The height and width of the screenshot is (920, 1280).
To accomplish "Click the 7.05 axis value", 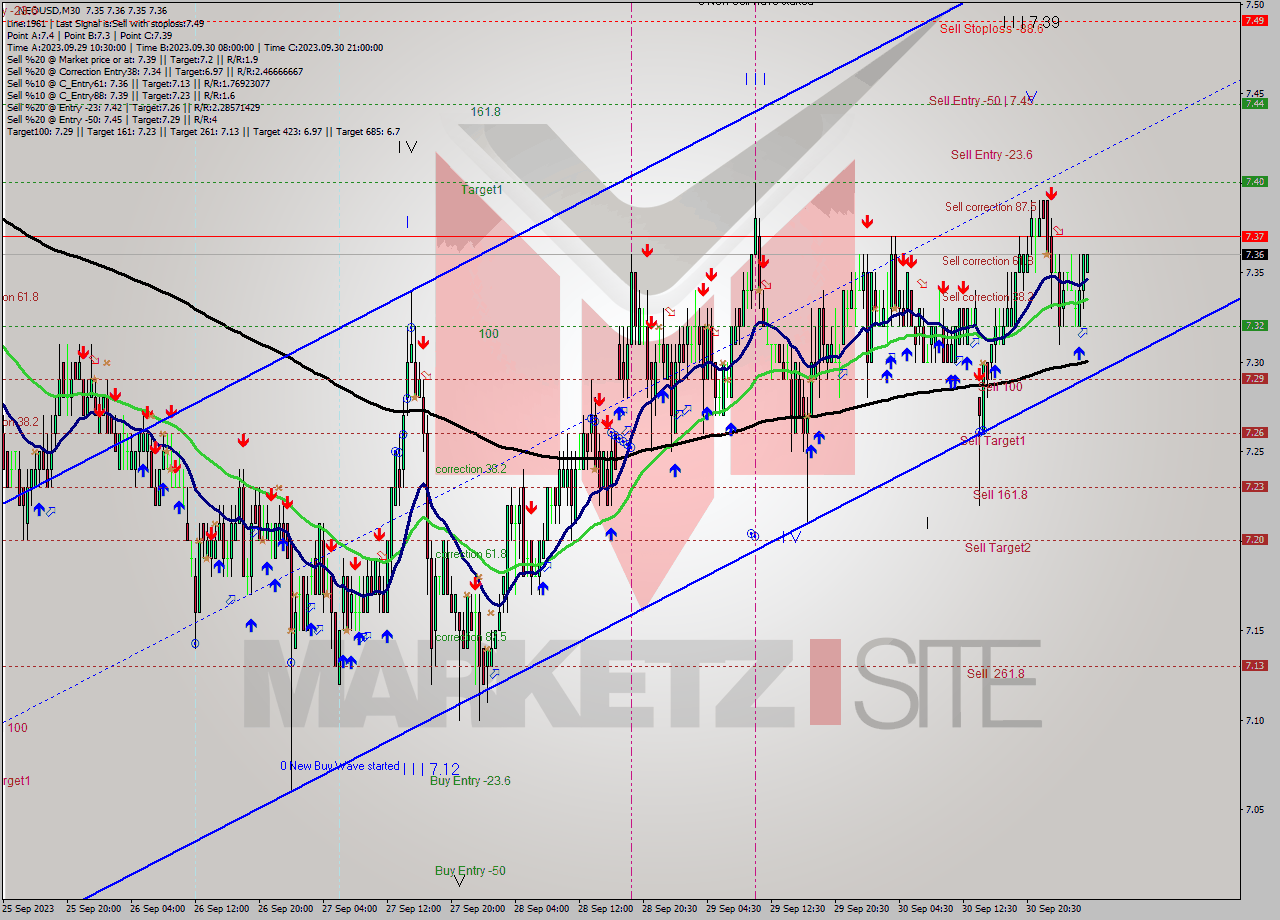I will pos(1255,809).
